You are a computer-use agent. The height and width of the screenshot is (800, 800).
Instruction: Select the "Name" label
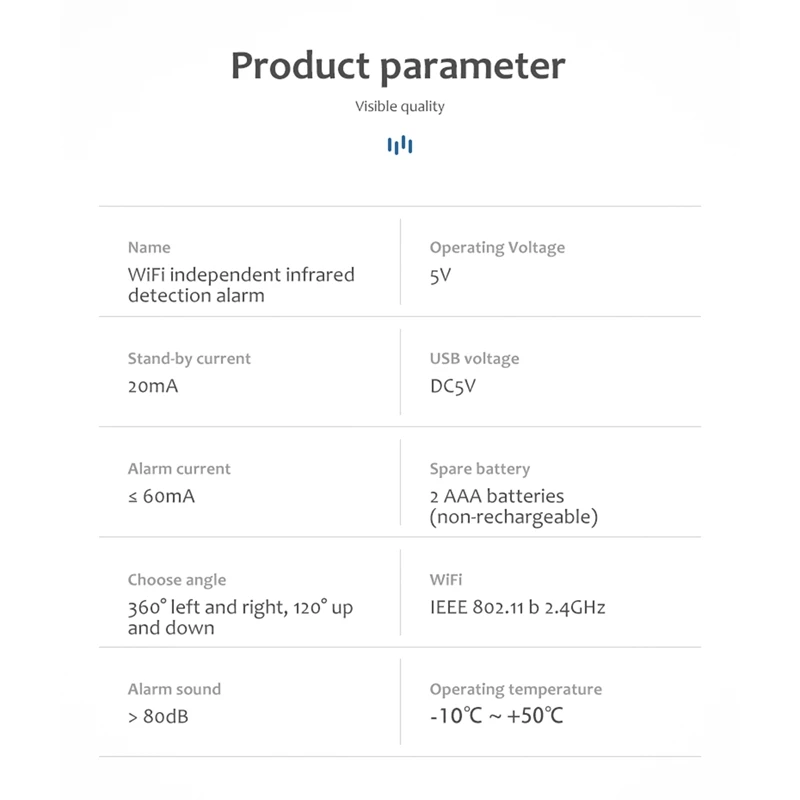149,247
